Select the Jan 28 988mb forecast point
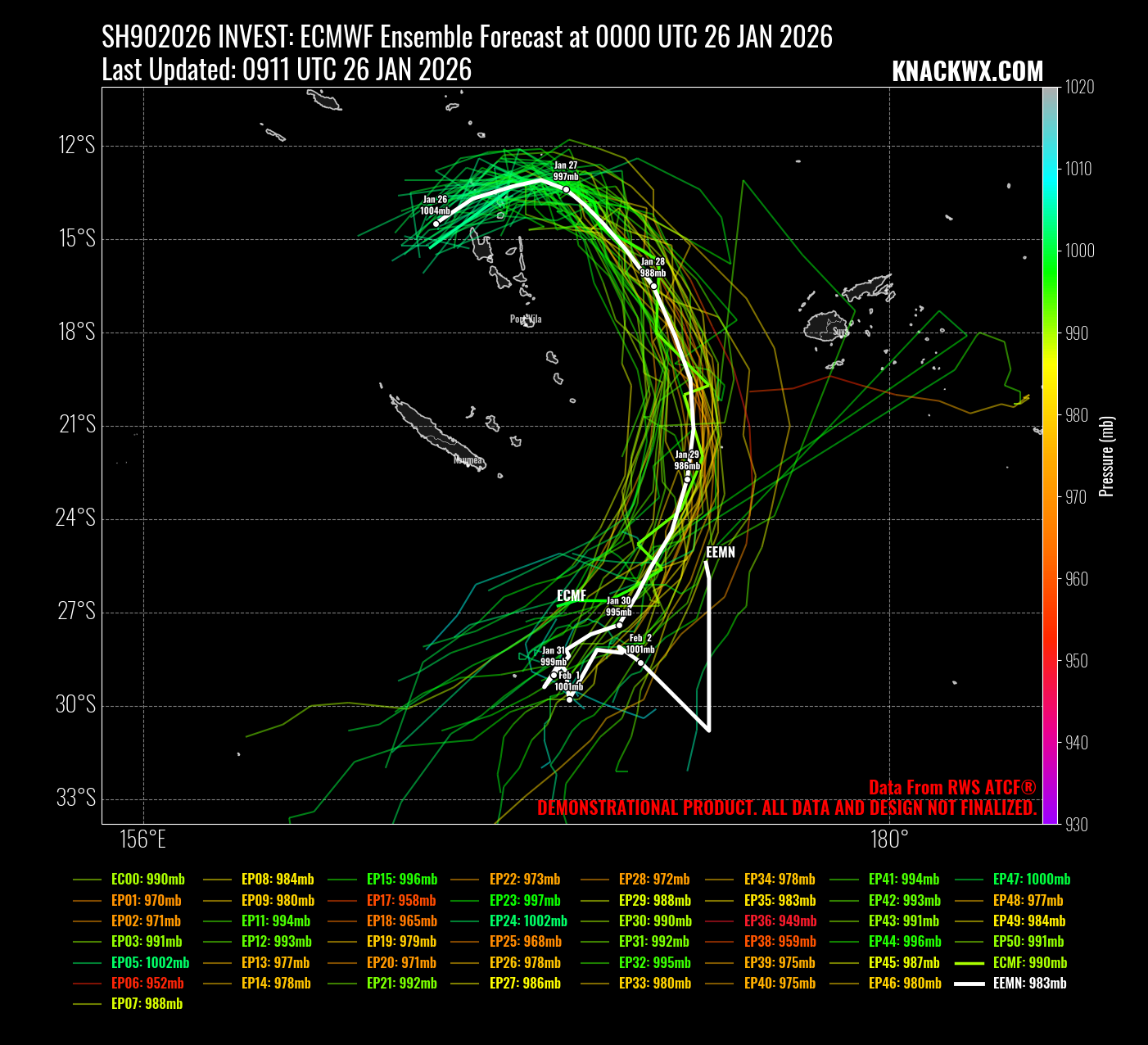The height and width of the screenshot is (1045, 1148). coord(653,286)
